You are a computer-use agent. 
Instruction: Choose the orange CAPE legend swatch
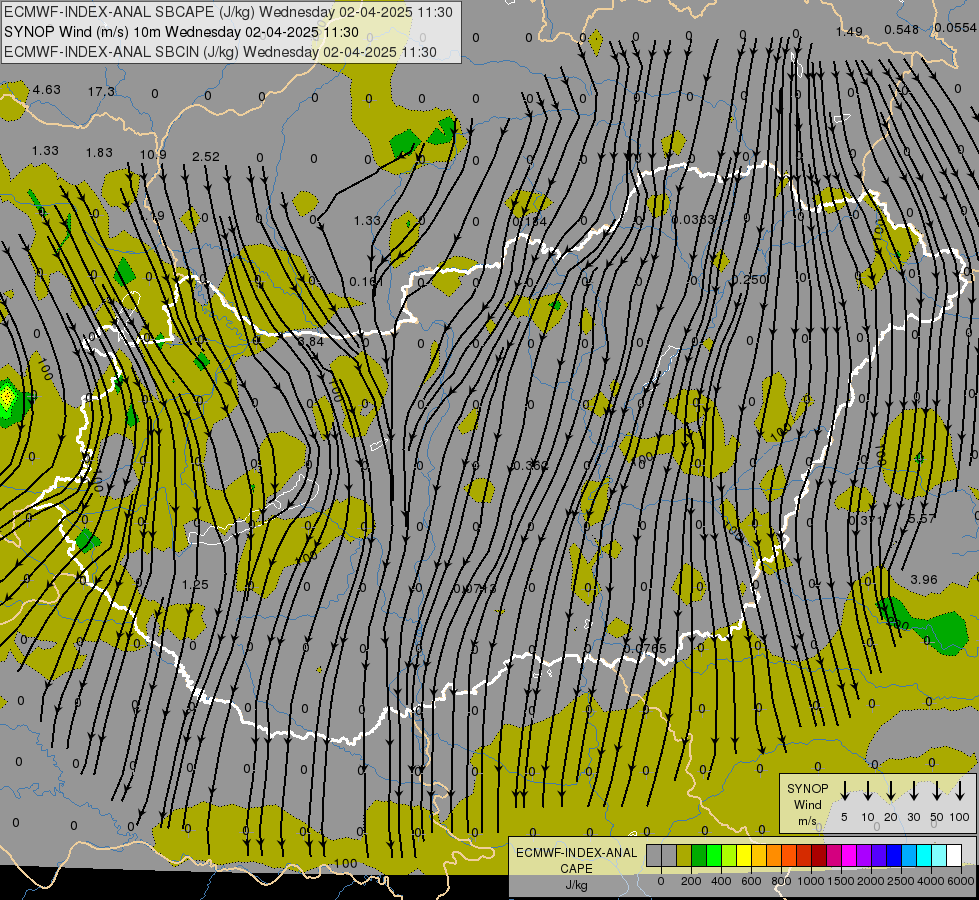(x=774, y=855)
